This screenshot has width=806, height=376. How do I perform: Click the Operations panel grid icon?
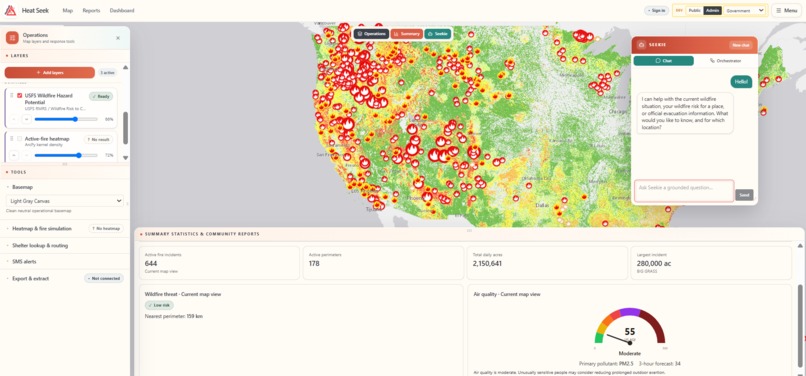(x=12, y=38)
